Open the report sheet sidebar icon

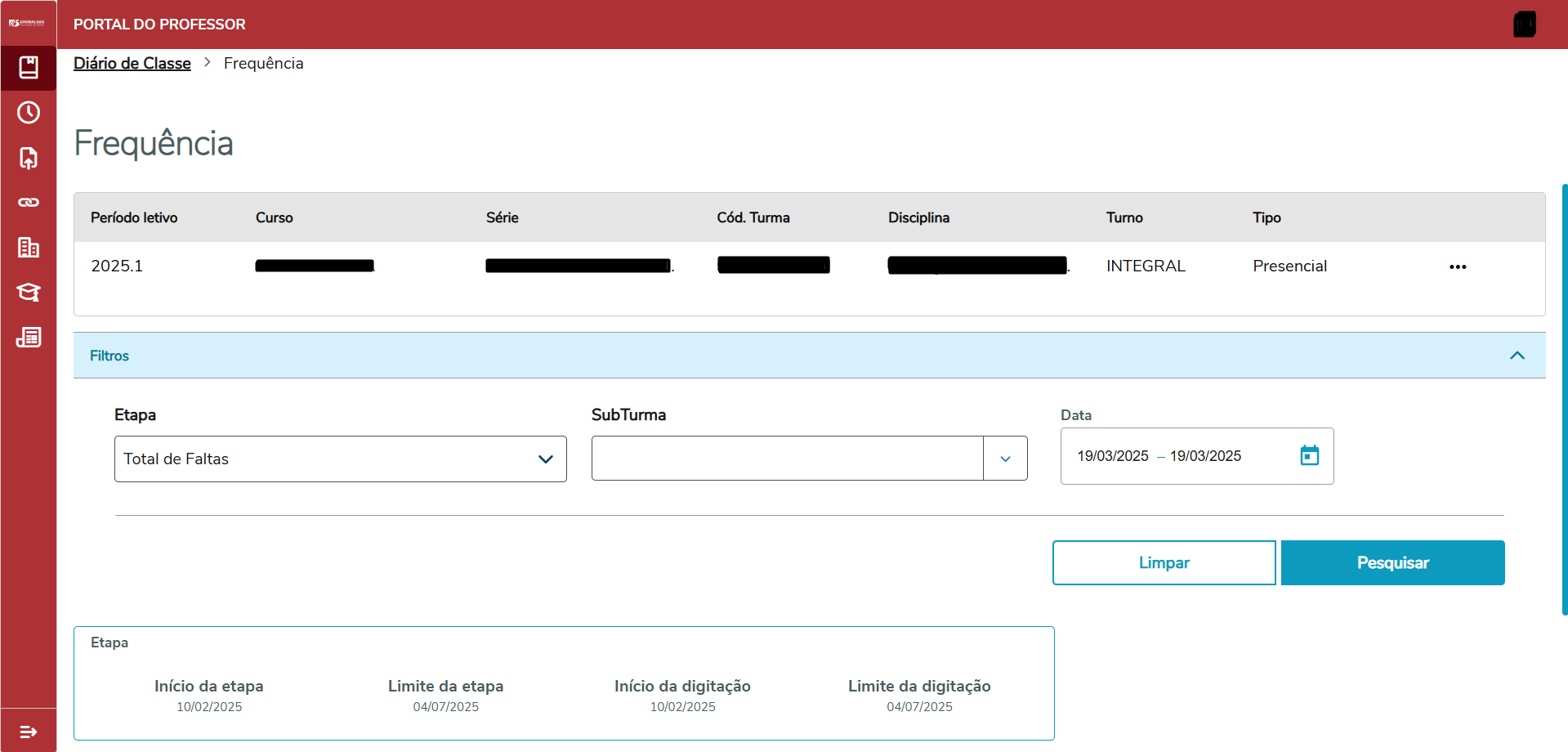click(29, 338)
